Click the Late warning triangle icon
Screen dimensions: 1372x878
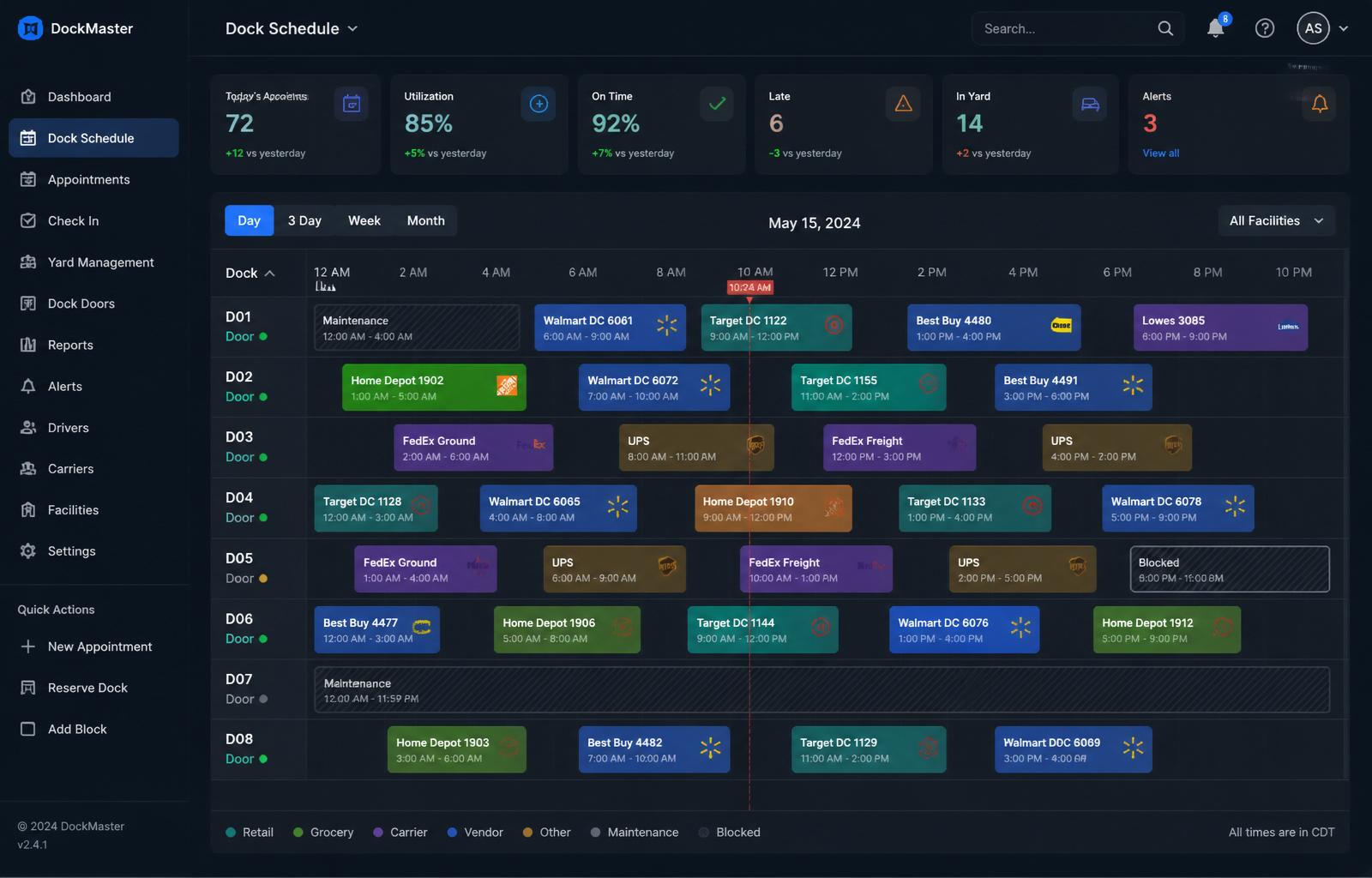(x=903, y=104)
